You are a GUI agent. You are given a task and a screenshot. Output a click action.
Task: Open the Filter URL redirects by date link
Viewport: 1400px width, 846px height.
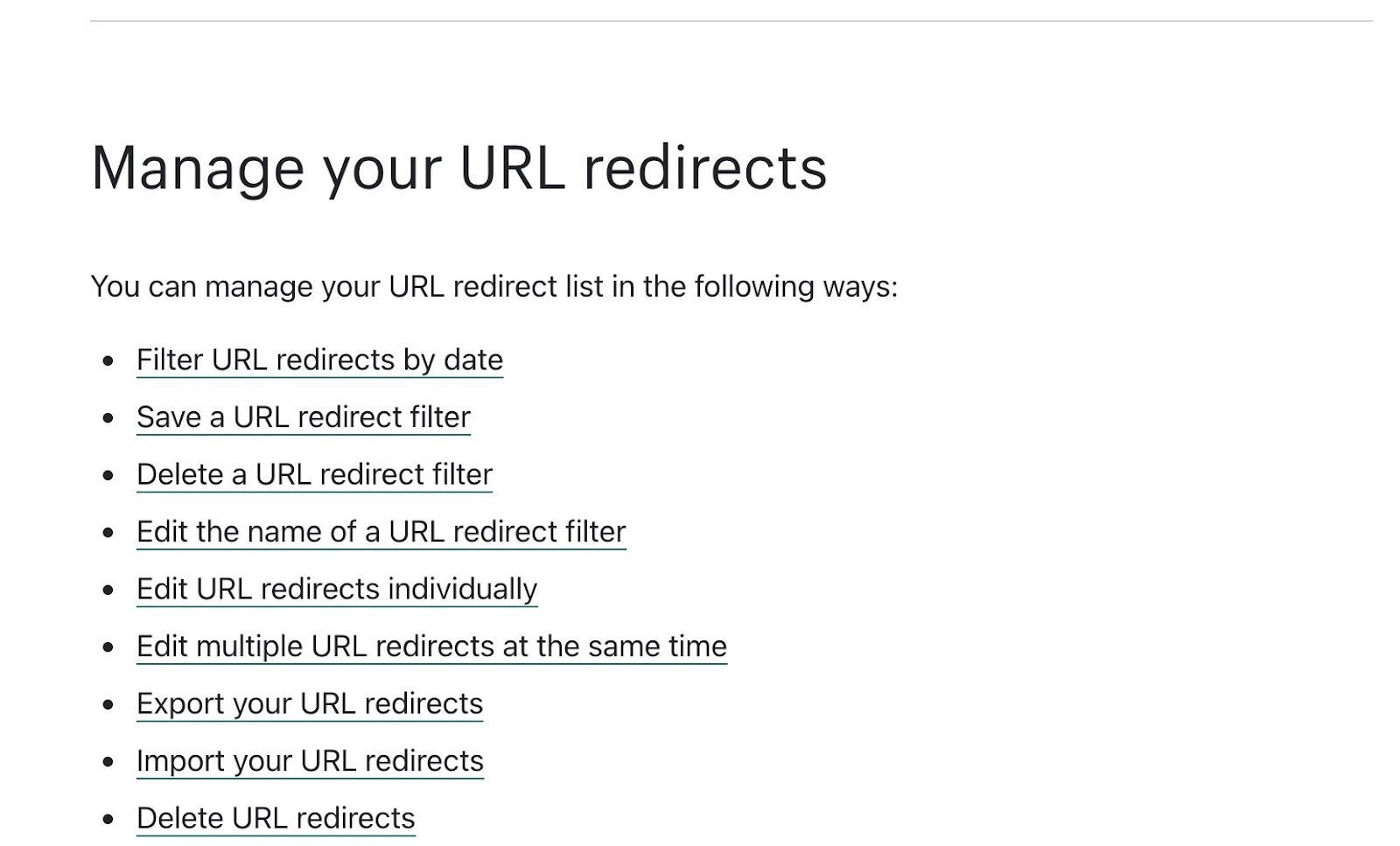coord(319,360)
